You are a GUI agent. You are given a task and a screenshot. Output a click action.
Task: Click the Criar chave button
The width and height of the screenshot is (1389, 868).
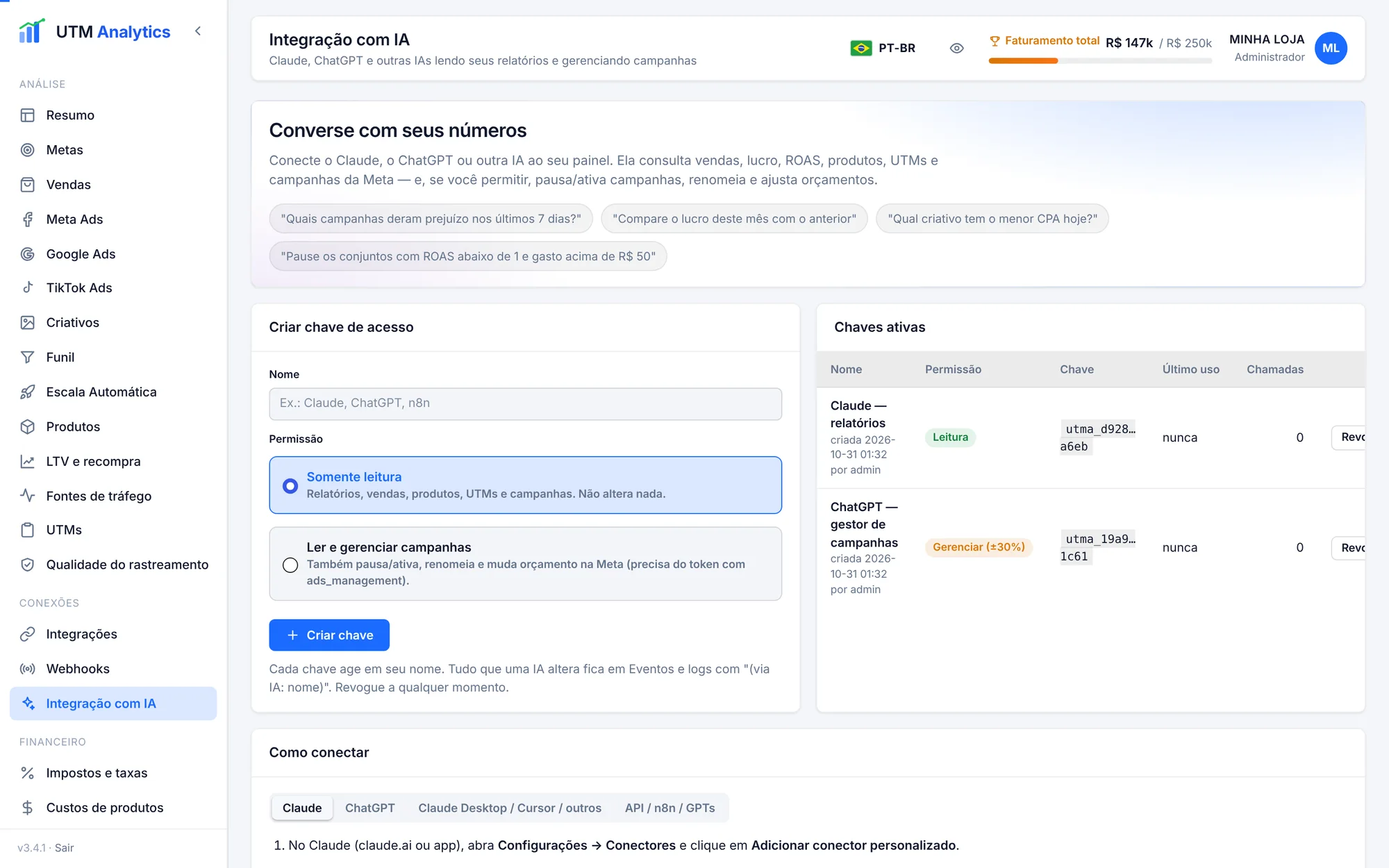329,635
